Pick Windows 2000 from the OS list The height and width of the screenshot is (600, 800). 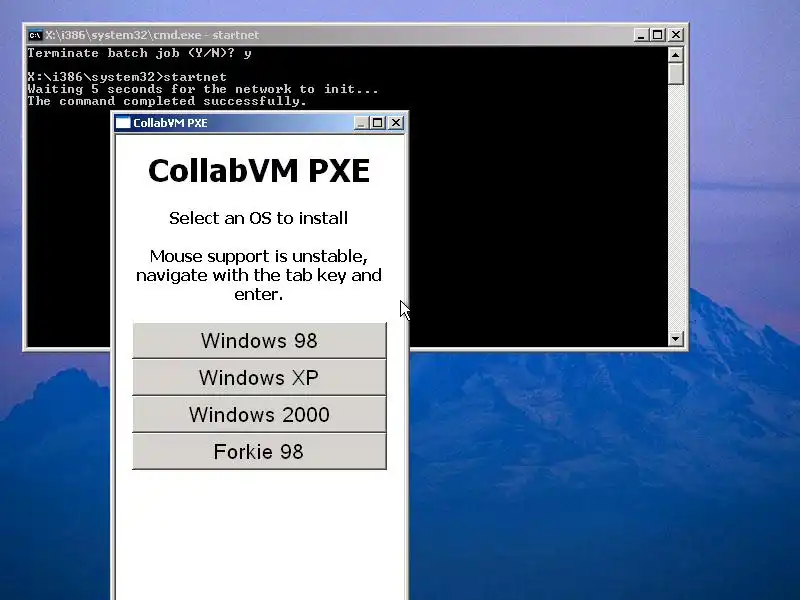[x=259, y=414]
